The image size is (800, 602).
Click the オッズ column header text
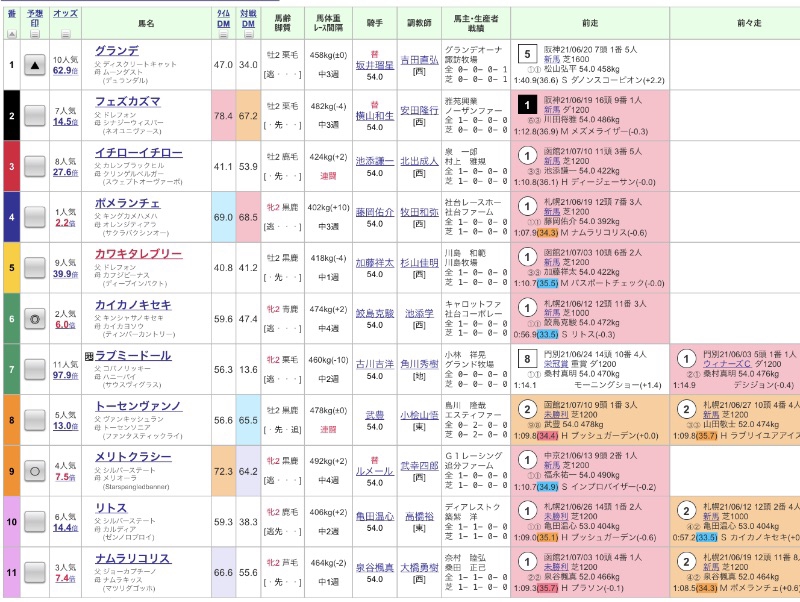(66, 12)
